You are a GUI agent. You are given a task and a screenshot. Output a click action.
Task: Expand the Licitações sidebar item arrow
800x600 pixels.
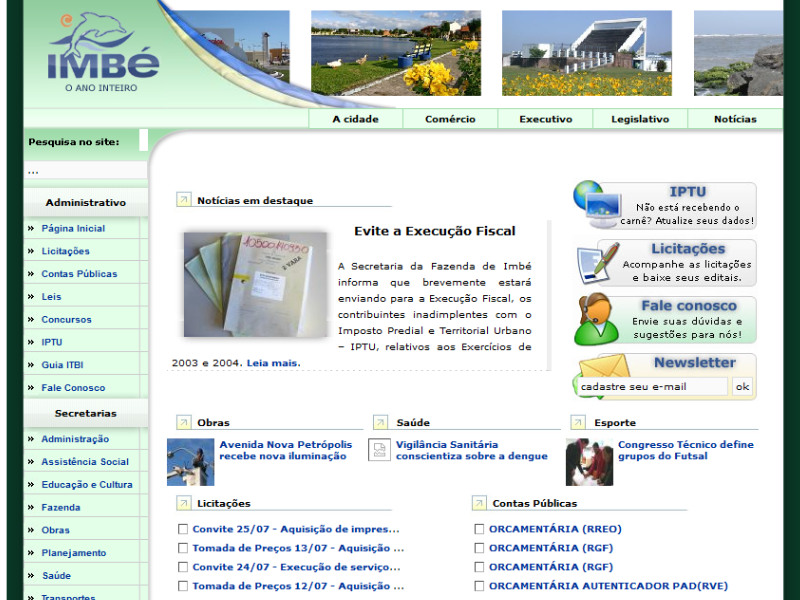click(31, 251)
